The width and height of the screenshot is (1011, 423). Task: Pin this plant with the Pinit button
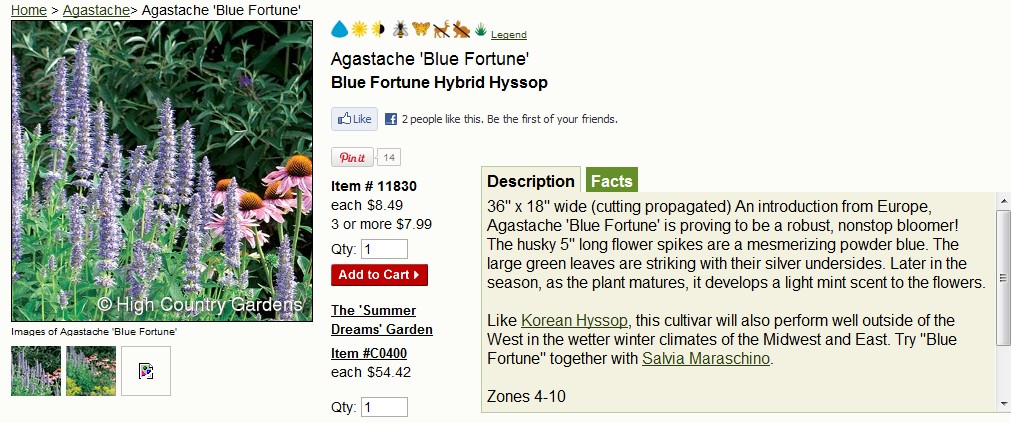pyautogui.click(x=353, y=157)
